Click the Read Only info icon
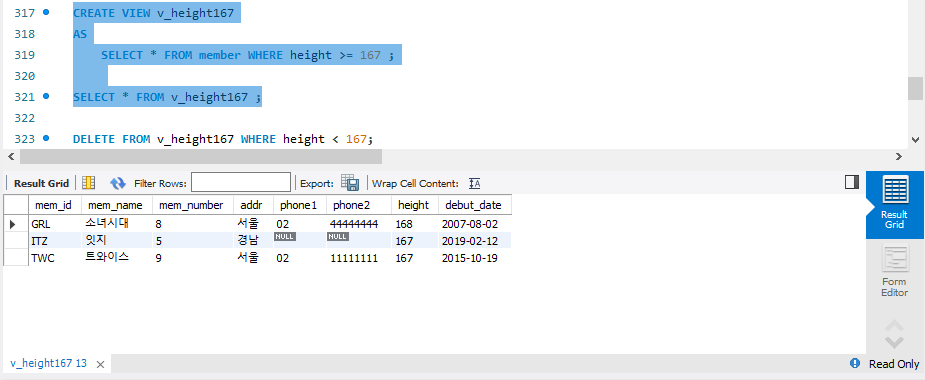The image size is (925, 380). (855, 363)
